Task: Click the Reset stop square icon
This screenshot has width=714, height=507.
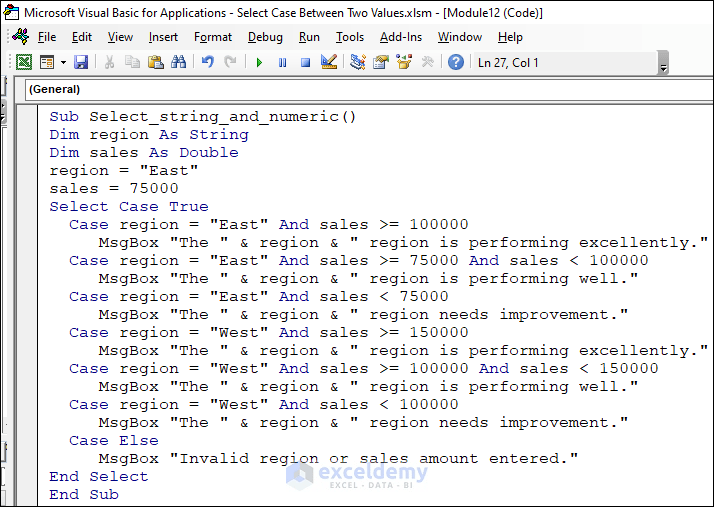Action: coord(306,62)
